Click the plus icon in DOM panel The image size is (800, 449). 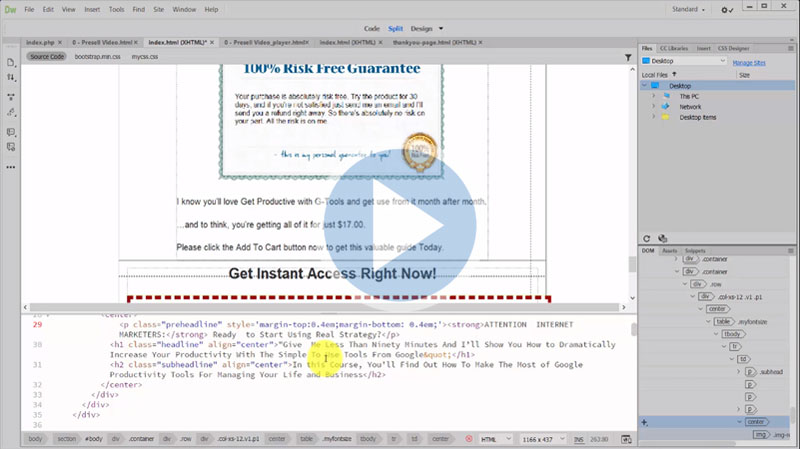644,423
